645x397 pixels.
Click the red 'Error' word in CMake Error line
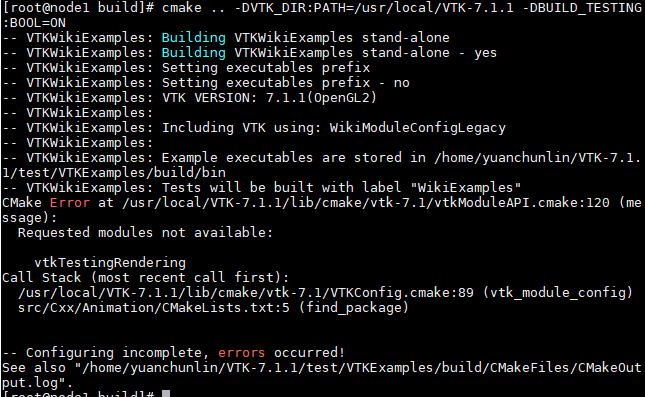coord(70,203)
